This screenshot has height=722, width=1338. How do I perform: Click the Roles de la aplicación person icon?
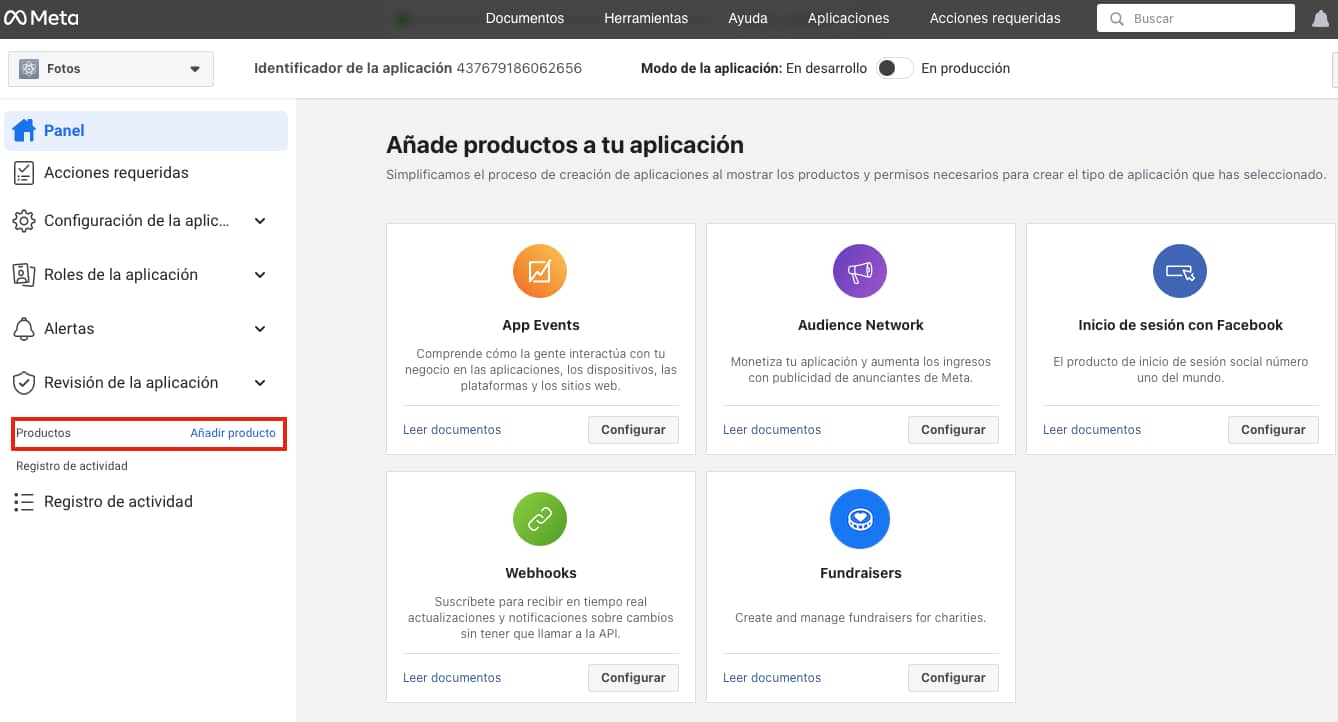(x=24, y=275)
